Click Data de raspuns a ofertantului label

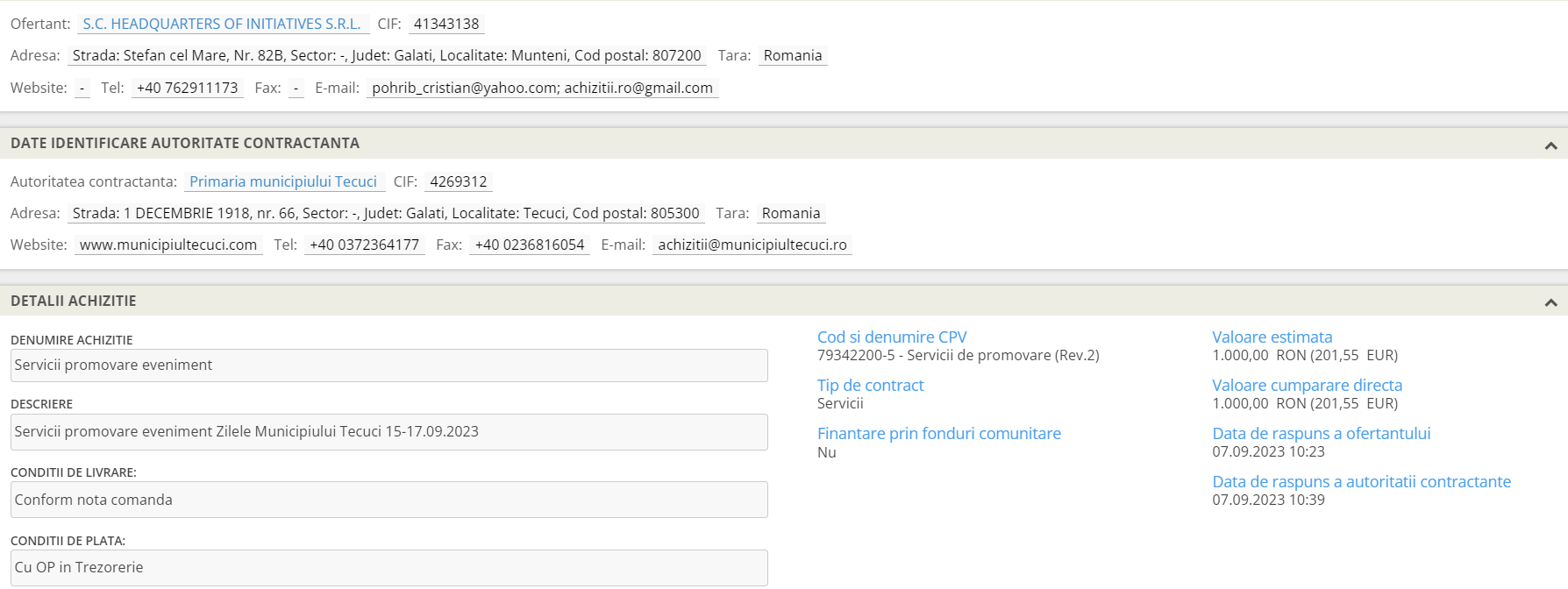click(x=1321, y=434)
